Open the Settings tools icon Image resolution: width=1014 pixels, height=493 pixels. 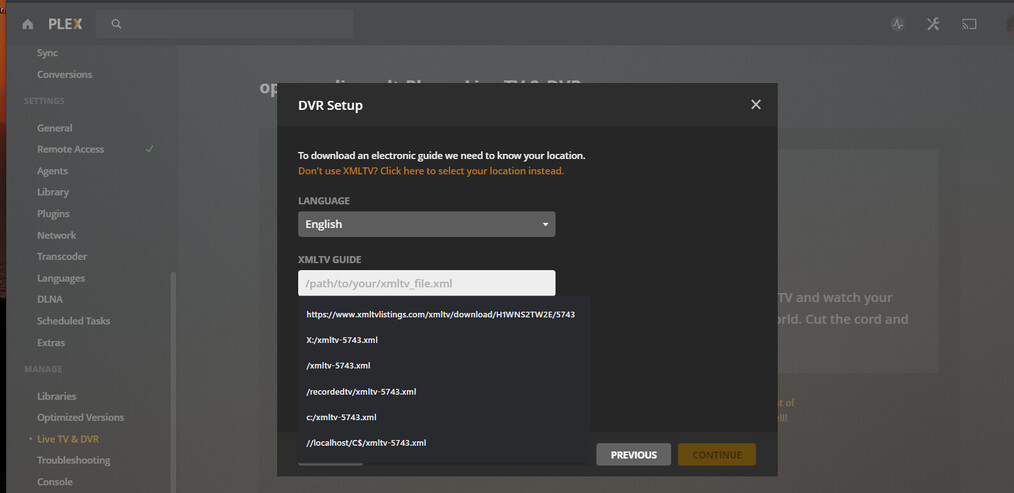(x=933, y=25)
